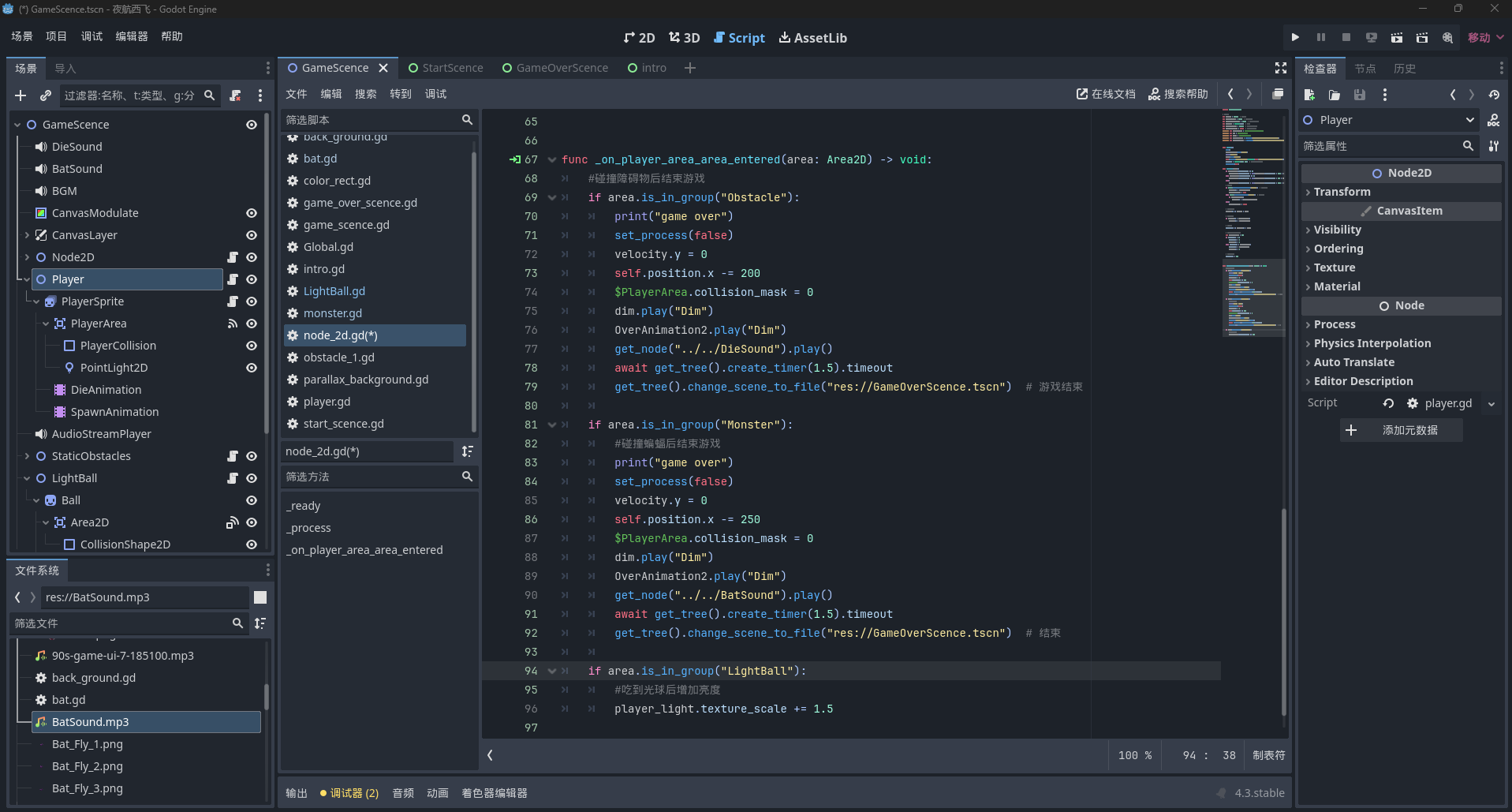The width and height of the screenshot is (1512, 812).
Task: Hide the GameScence root node
Action: coord(252,125)
